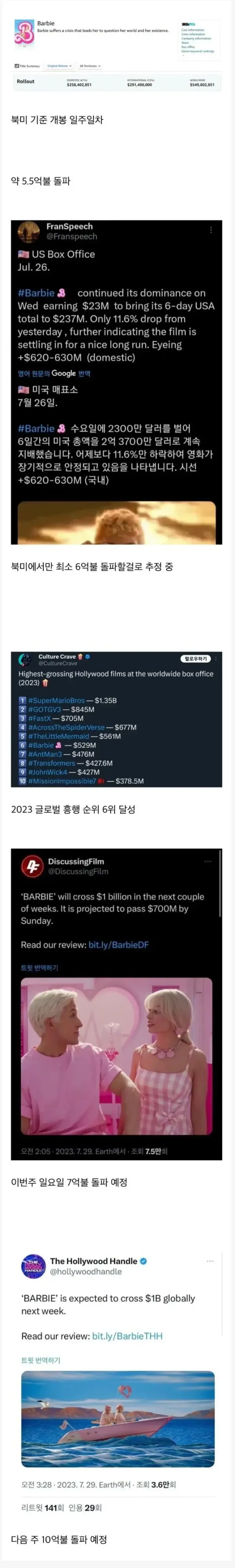Open the bit.ly/BarbieDF review link
This screenshot has height=1568, width=235.
coord(119,945)
